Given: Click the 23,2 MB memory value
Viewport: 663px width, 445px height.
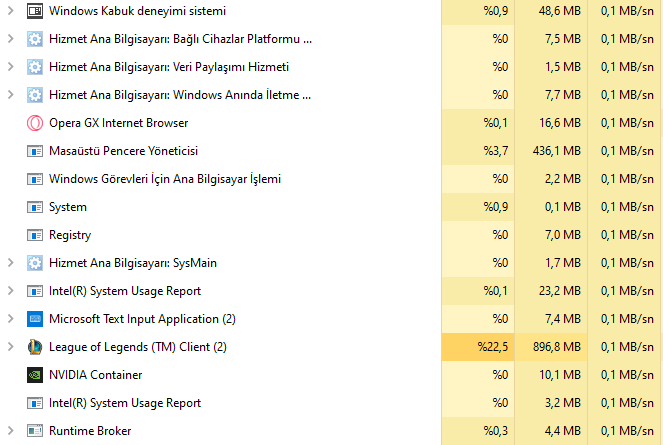Looking at the screenshot, I should 560,291.
